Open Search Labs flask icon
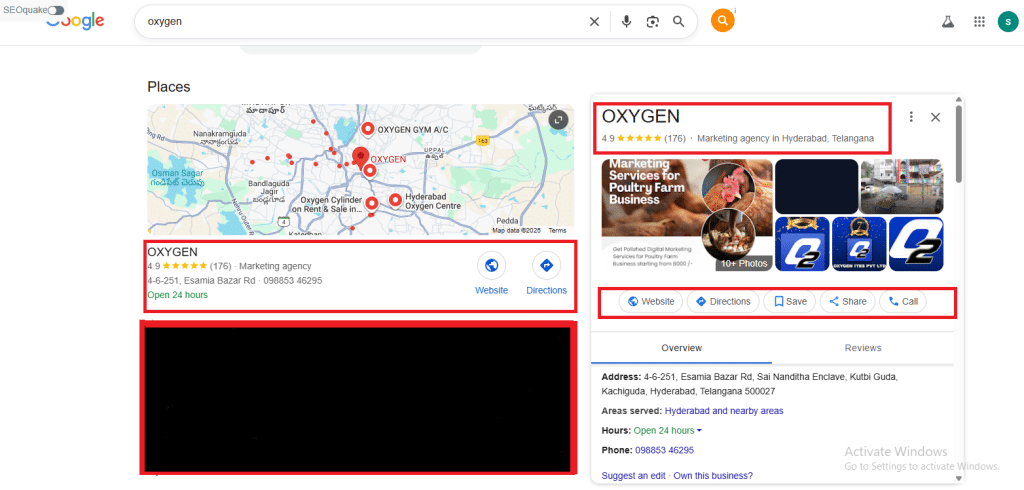 [x=947, y=21]
